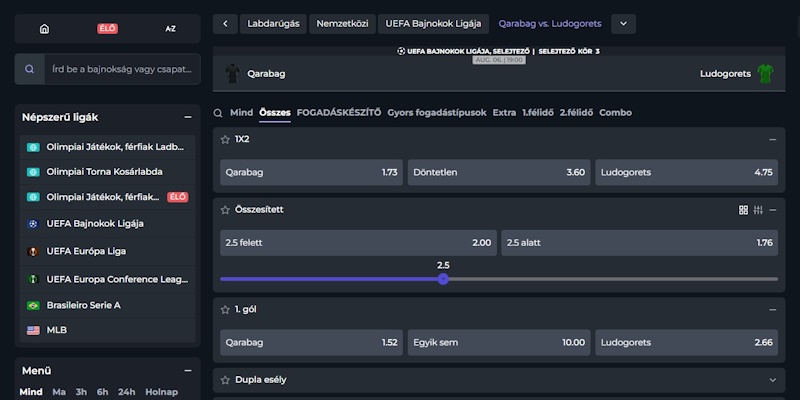The height and width of the screenshot is (400, 800).
Task: Collapse the 1X2 market
Action: point(772,139)
